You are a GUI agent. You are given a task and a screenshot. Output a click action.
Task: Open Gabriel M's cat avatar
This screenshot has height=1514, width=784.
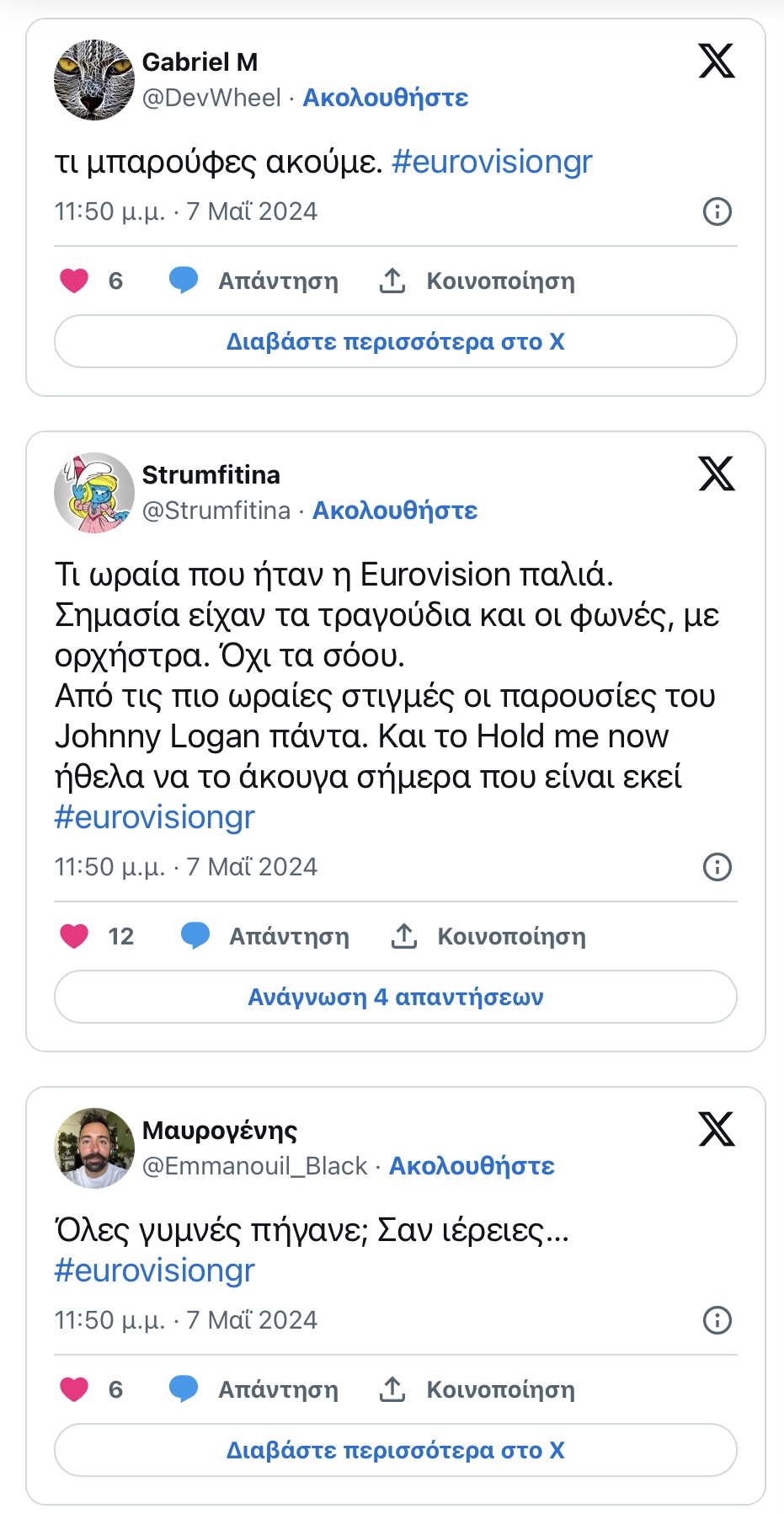coord(94,80)
